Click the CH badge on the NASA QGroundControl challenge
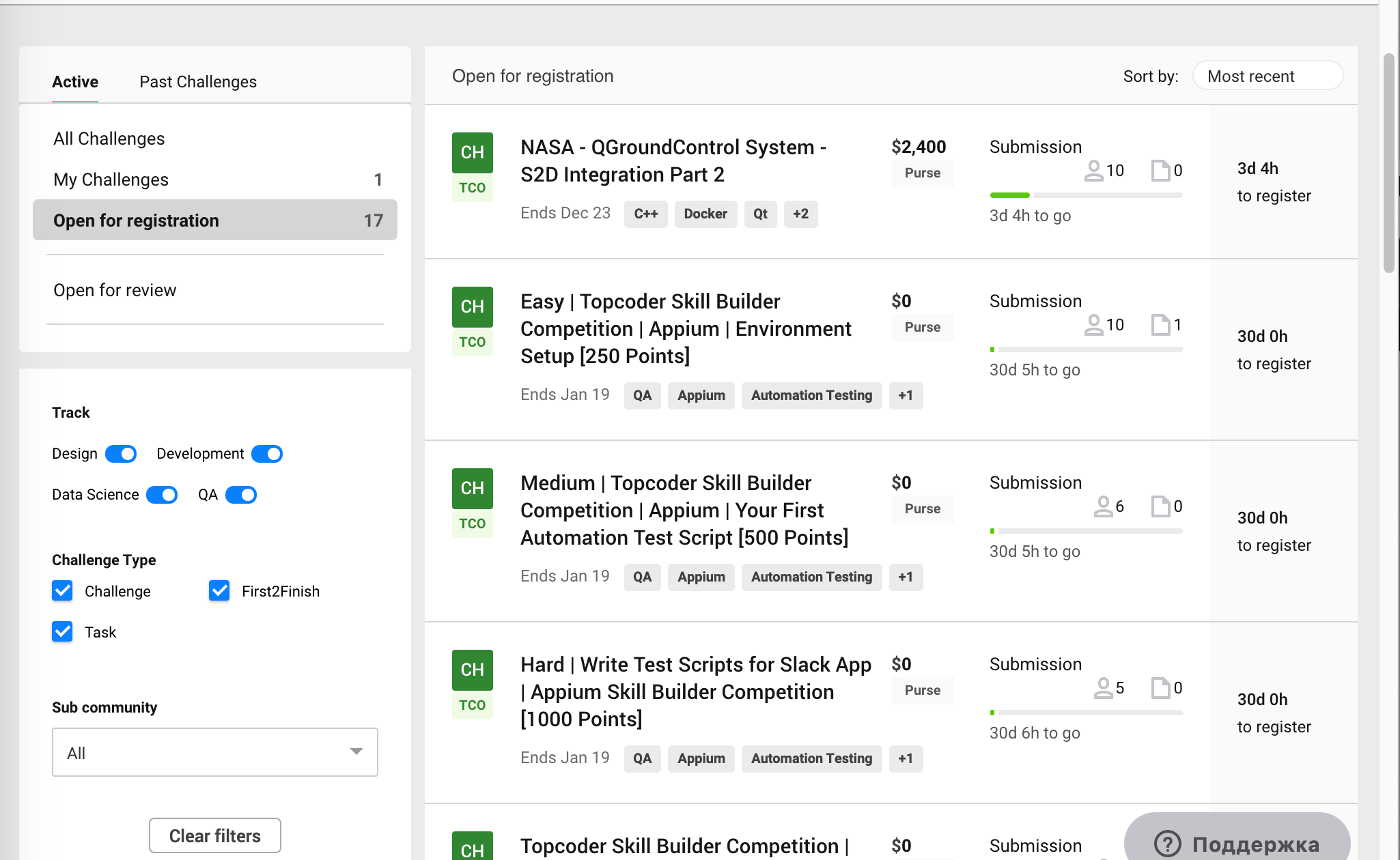The image size is (1400, 860). 472,152
